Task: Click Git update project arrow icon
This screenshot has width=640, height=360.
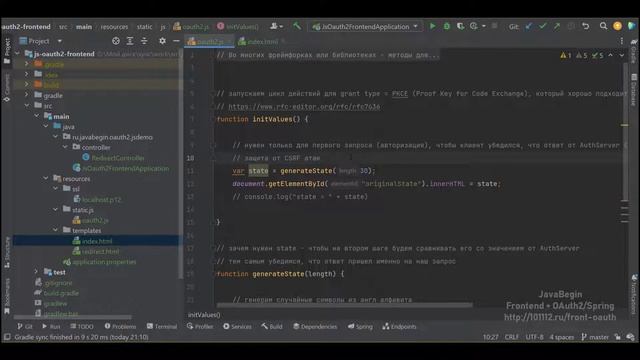Action: point(529,27)
